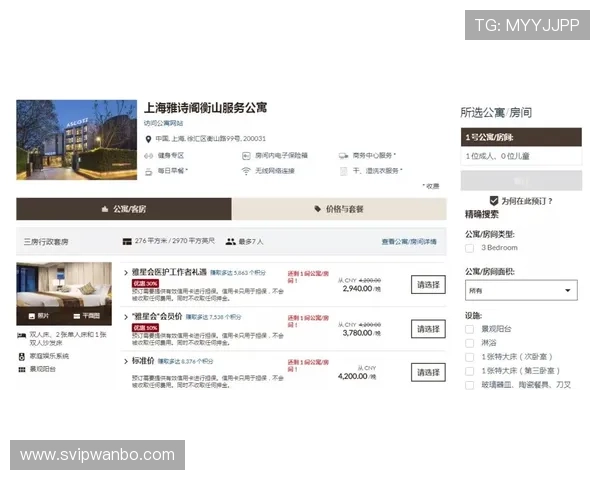Click the balcony view icon in room features
Image resolution: width=600 pixels, height=480 pixels.
point(22,370)
